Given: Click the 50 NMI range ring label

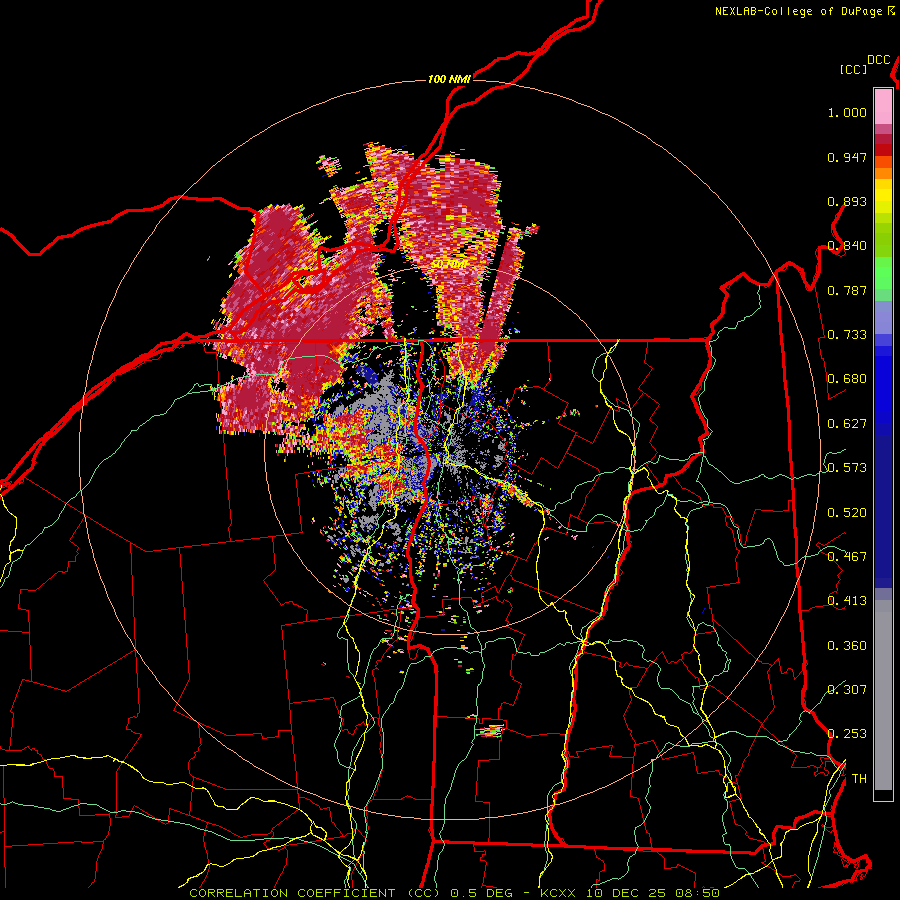Looking at the screenshot, I should pos(449,265).
